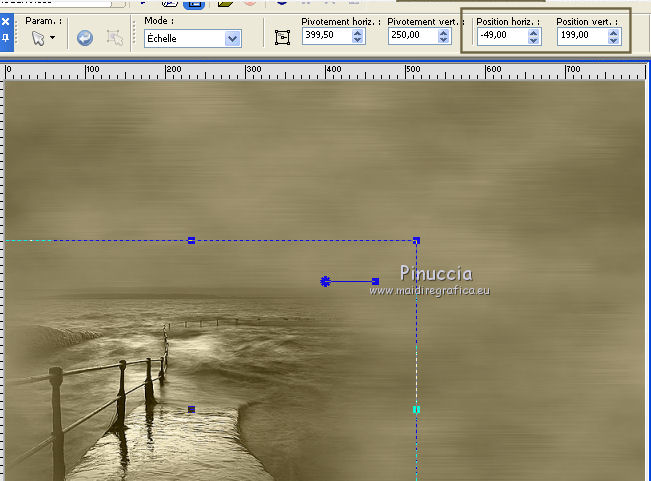Close the tool options palette
The image size is (651, 481).
[x=5, y=22]
